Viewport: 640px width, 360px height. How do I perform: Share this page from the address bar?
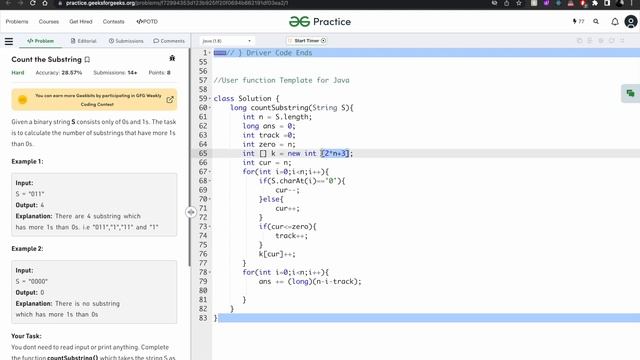[507, 3]
